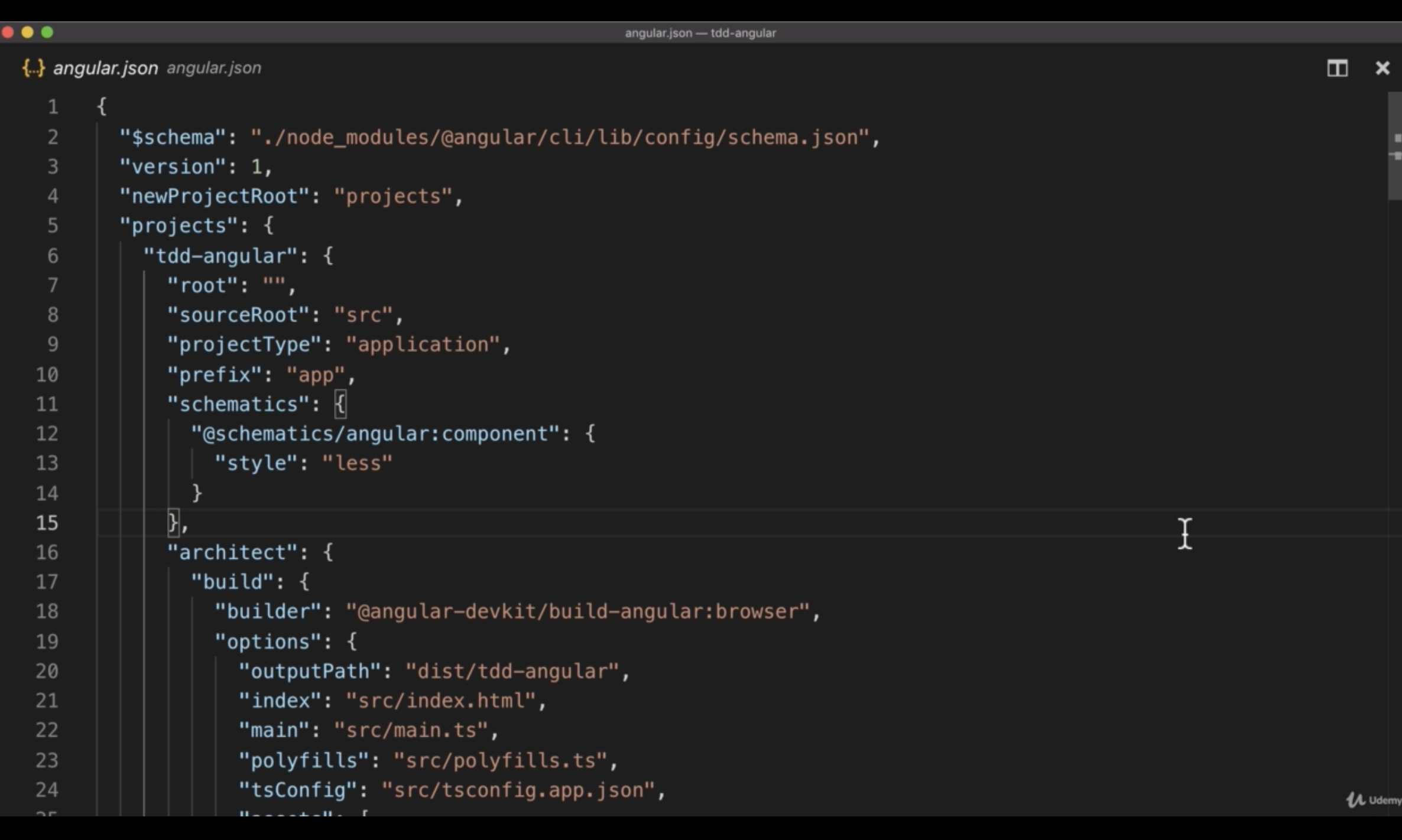Click the gray angular.json path label
1402x840 pixels.
[213, 68]
